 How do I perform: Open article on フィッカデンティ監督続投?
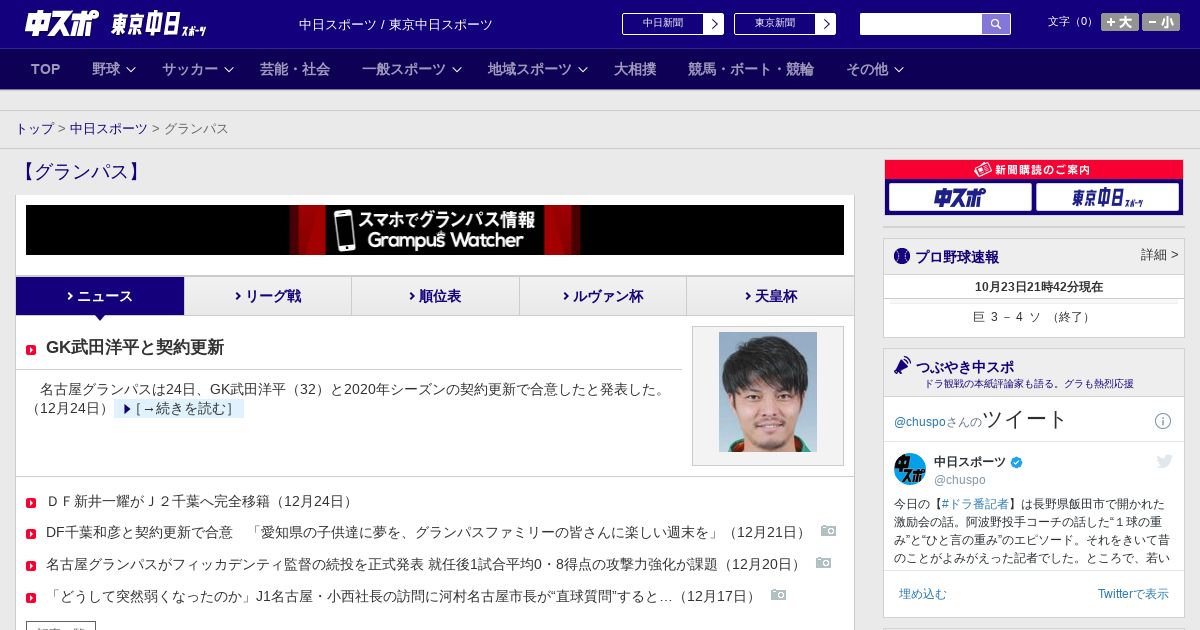(x=424, y=564)
